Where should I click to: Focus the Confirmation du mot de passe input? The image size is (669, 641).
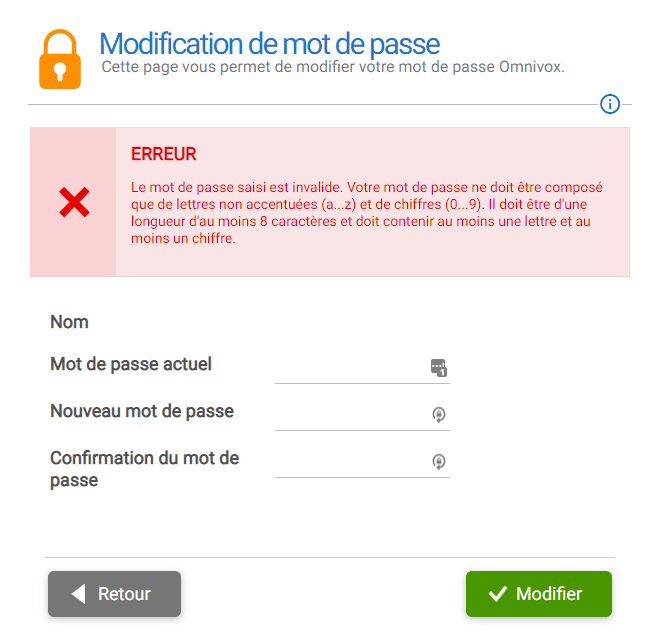[350, 462]
